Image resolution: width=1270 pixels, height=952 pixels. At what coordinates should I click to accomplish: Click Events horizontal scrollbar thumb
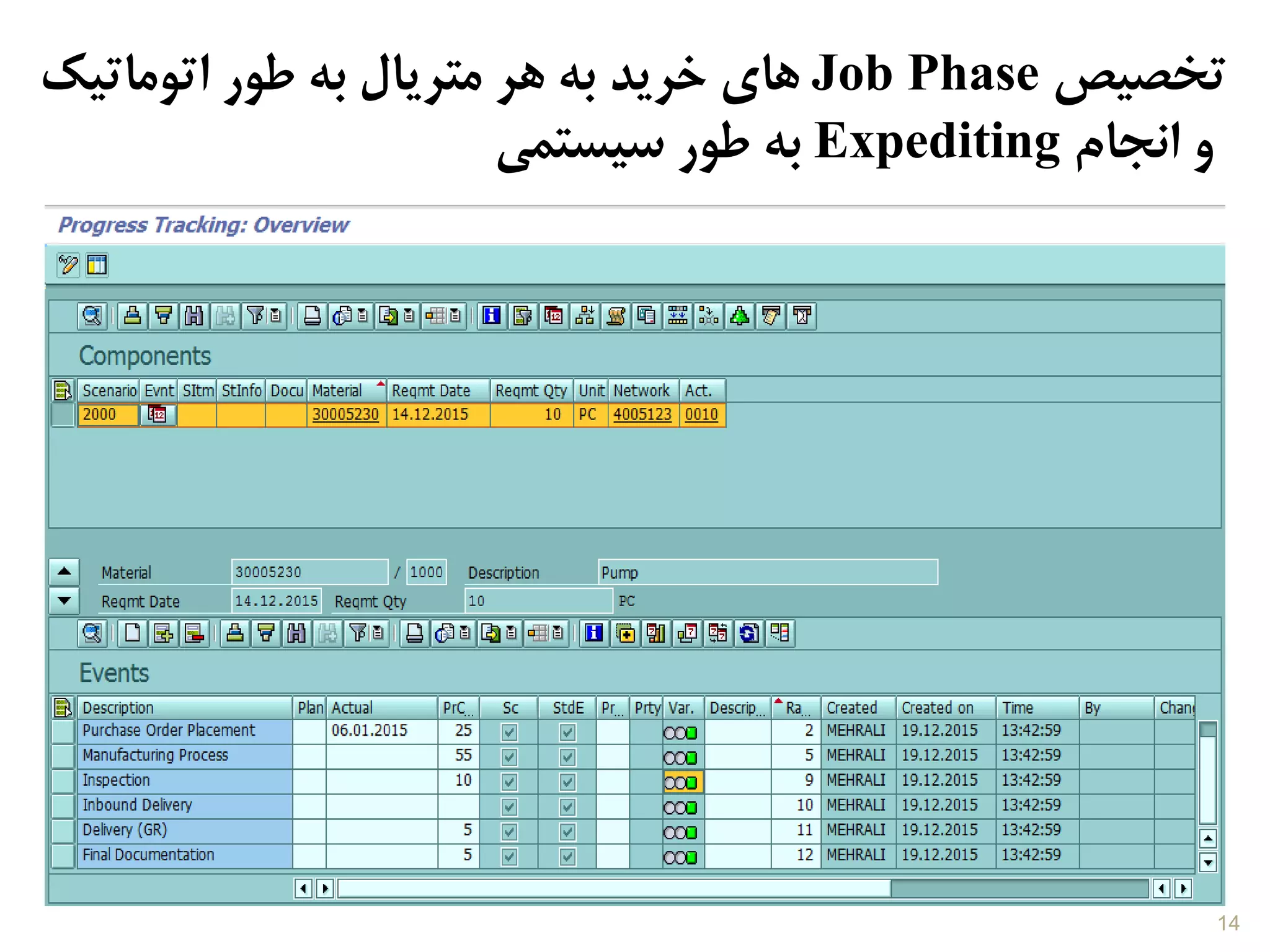[x=614, y=888]
